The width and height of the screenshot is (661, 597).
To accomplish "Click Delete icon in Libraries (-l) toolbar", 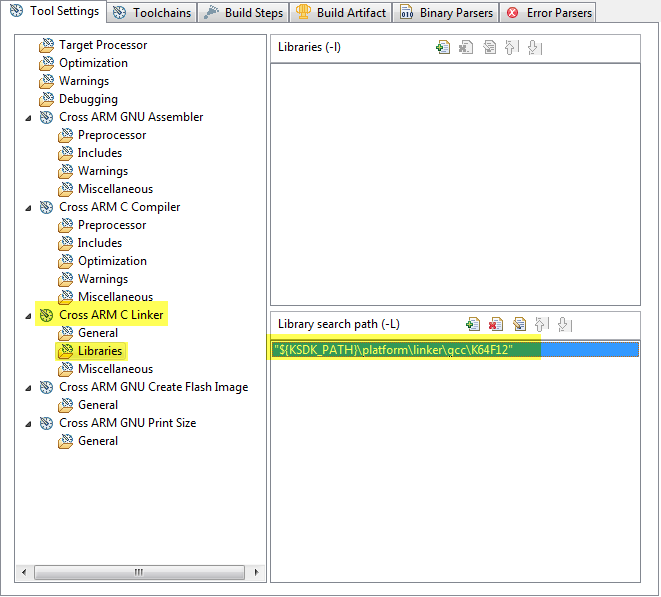I will (x=466, y=47).
